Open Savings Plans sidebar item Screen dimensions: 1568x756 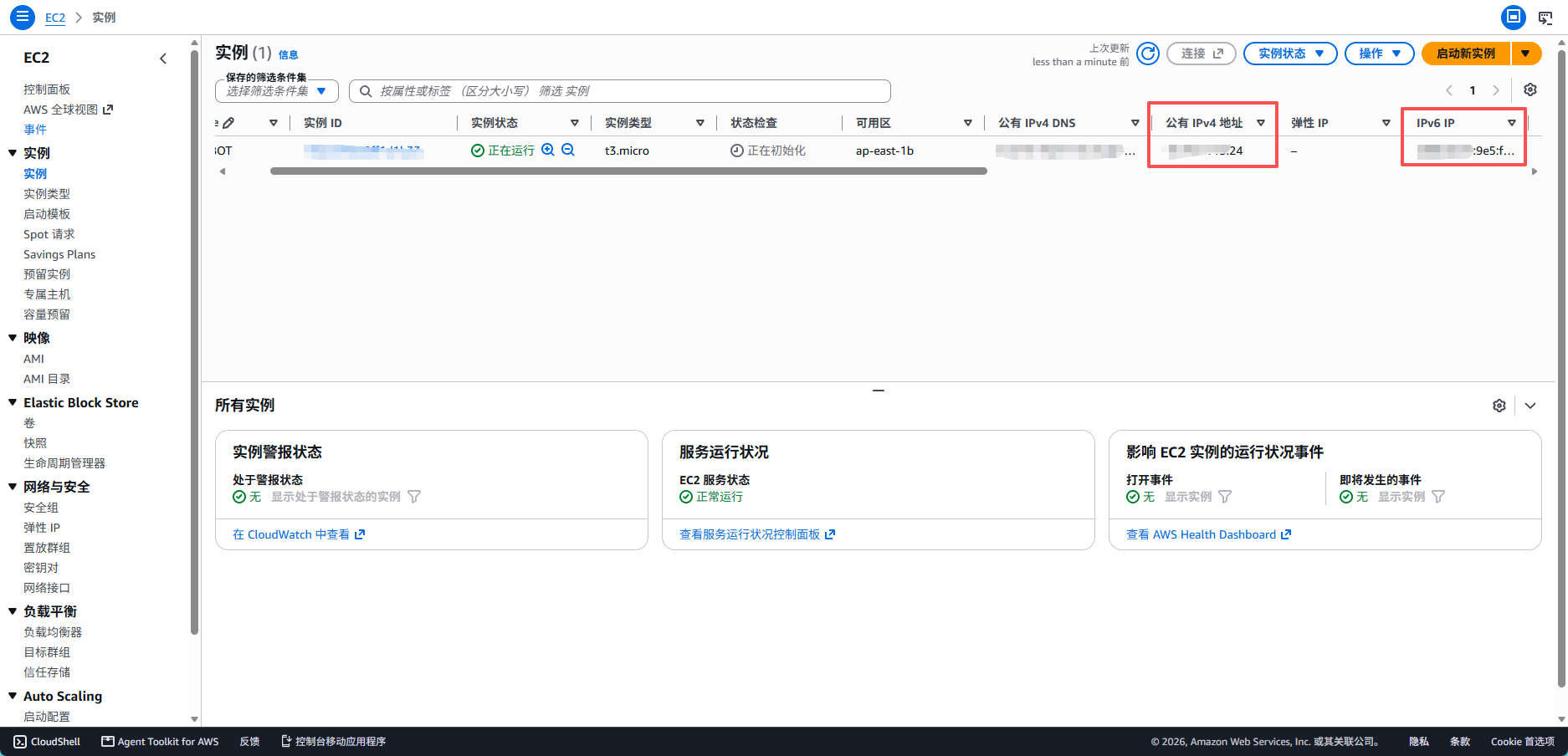coord(59,254)
